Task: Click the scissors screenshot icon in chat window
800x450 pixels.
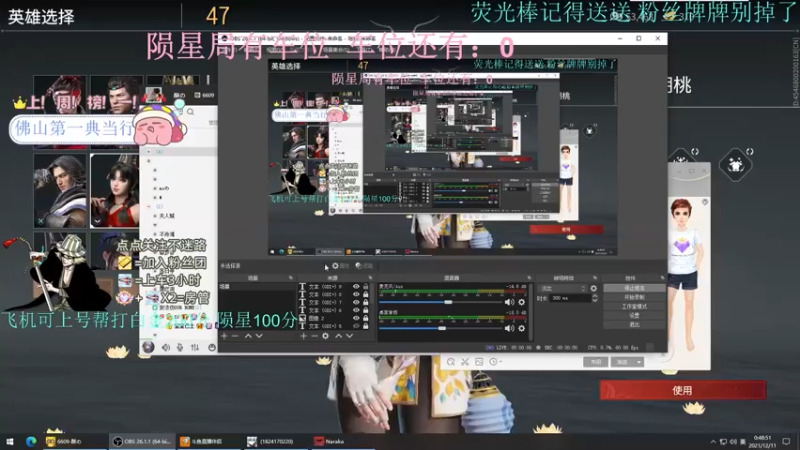Action: pos(465,362)
